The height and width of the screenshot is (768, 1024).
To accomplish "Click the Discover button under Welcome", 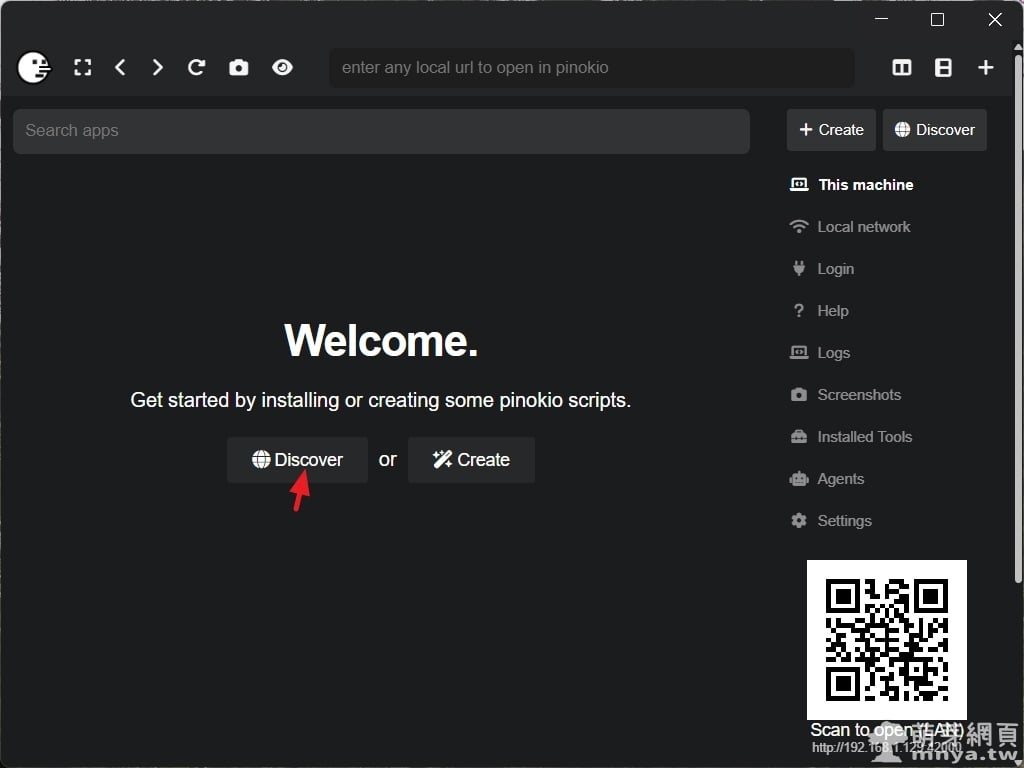I will pyautogui.click(x=297, y=460).
